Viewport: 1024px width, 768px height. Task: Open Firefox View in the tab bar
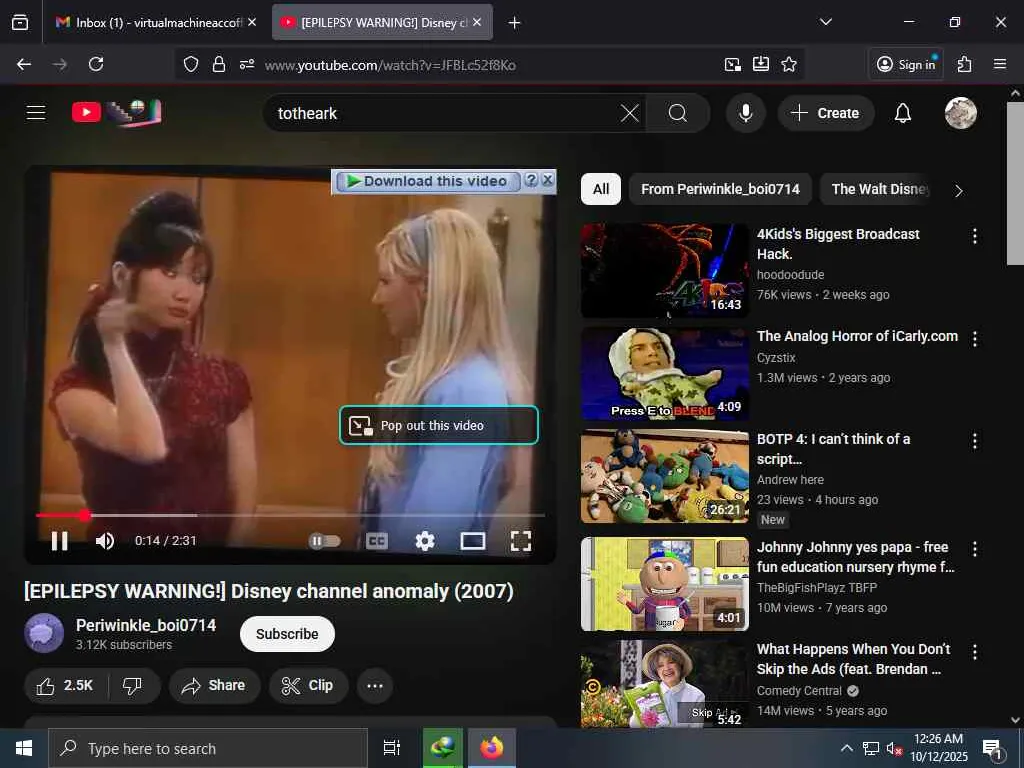[20, 22]
